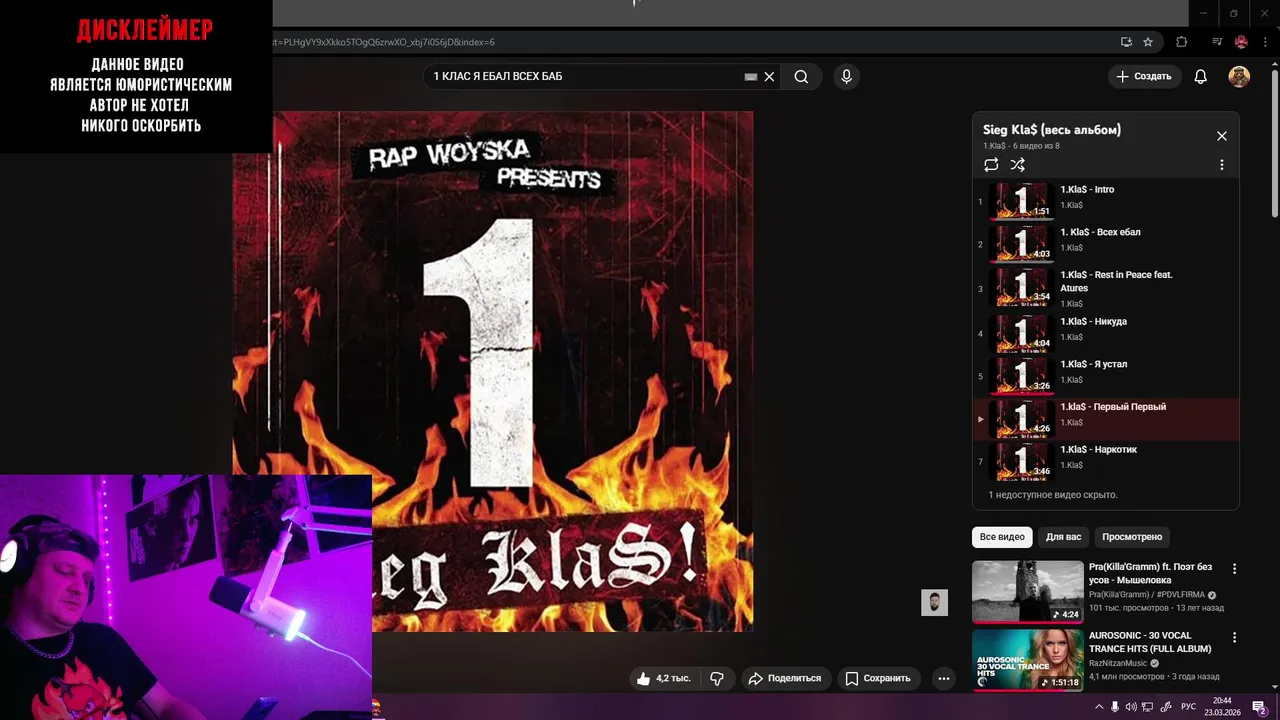This screenshot has height=720, width=1280.
Task: Switch the РУС keyboard language indicator
Action: [1188, 707]
